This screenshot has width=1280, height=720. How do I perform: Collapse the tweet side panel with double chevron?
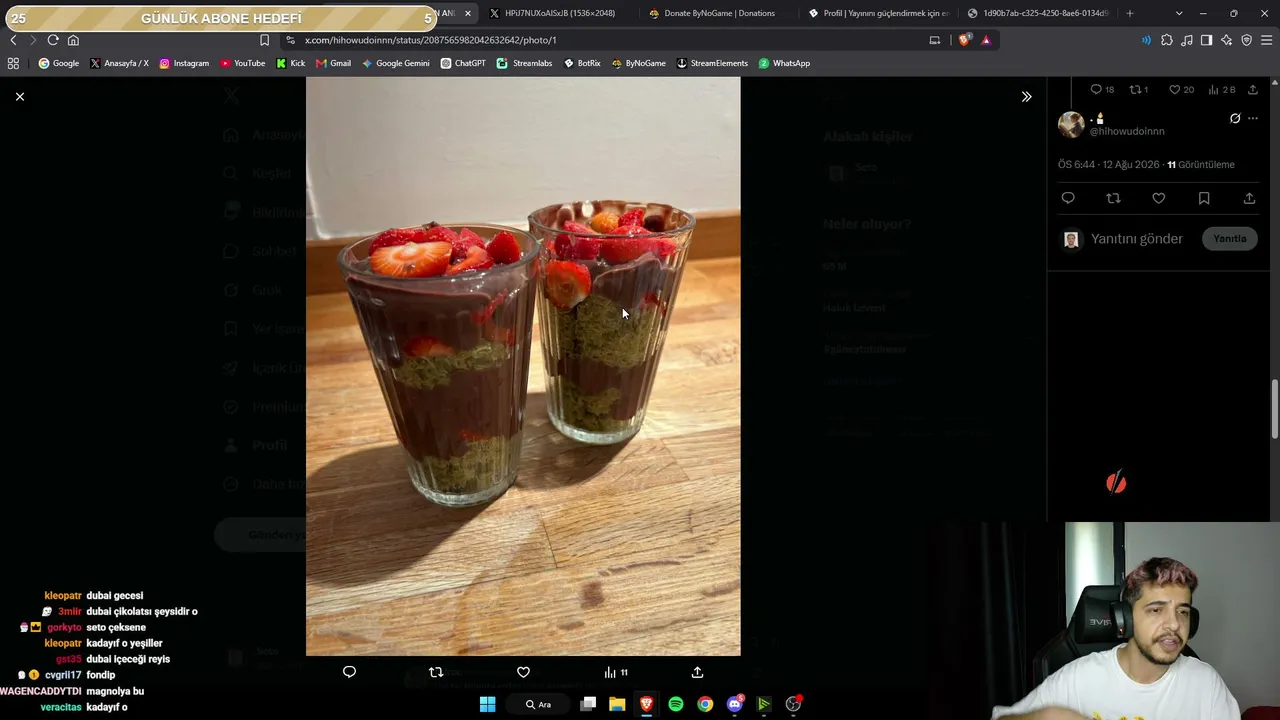[x=1026, y=96]
